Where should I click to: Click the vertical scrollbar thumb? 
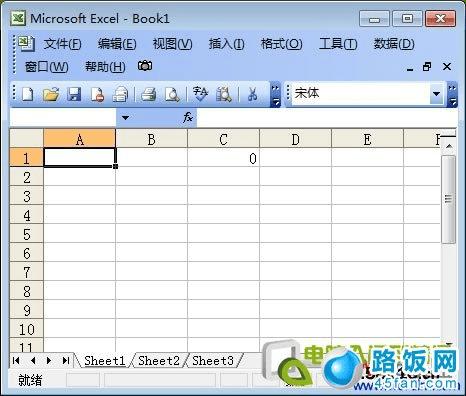(x=448, y=199)
